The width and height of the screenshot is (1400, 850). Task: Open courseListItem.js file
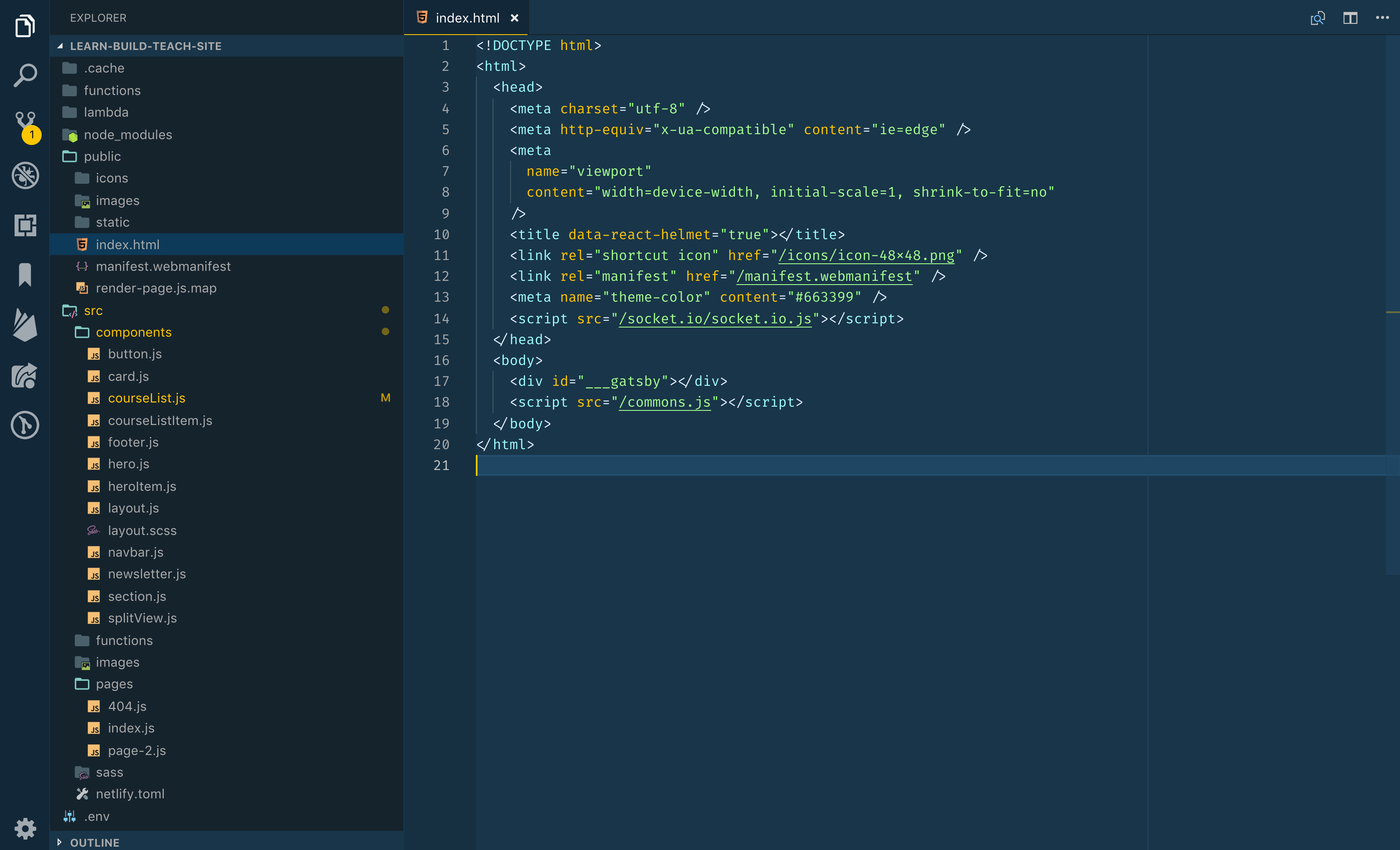coord(227,420)
